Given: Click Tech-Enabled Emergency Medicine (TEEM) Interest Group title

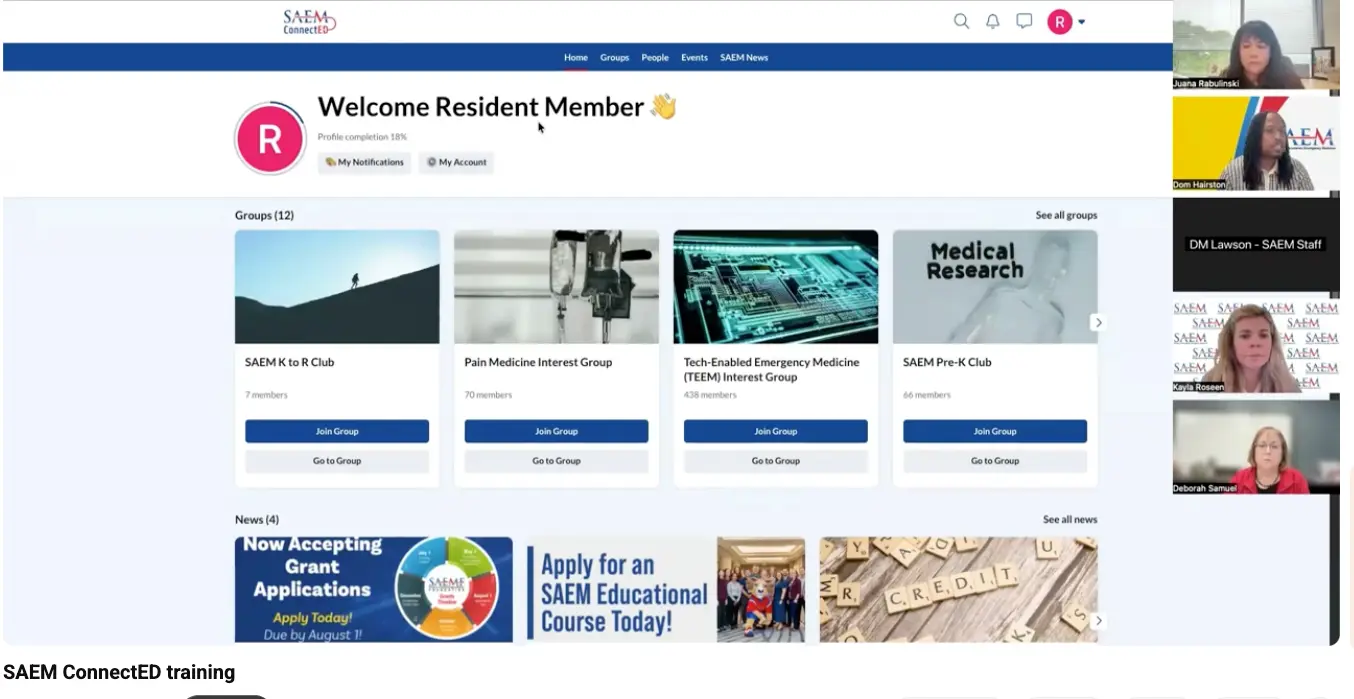Looking at the screenshot, I should (x=772, y=370).
